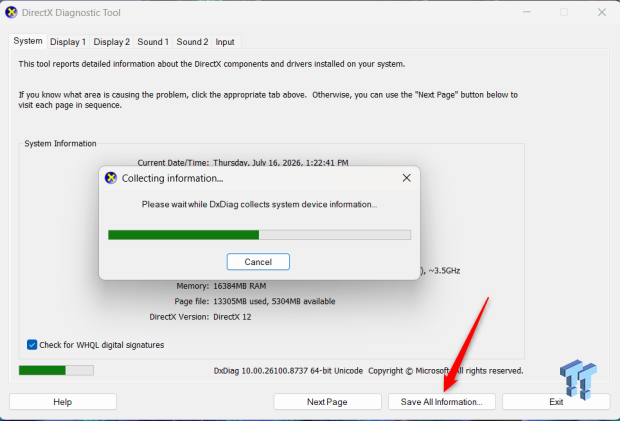
Task: Click the dialog's green collection progress bar
Action: (x=259, y=235)
